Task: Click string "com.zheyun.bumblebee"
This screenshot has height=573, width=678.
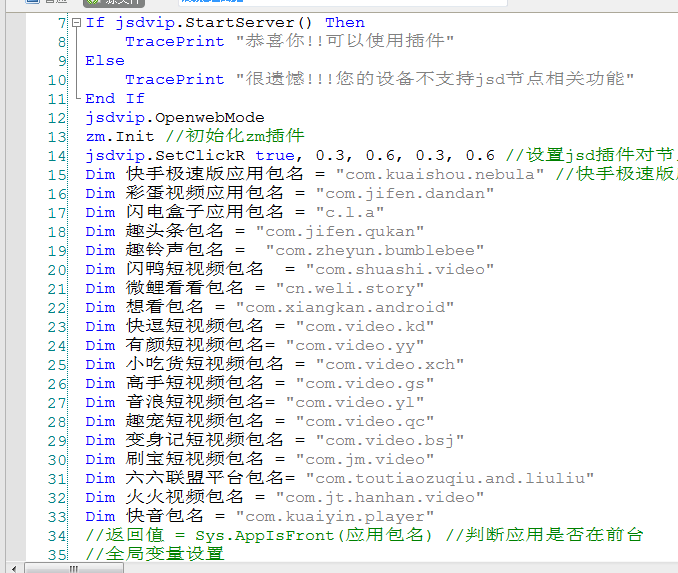Action: [x=375, y=251]
